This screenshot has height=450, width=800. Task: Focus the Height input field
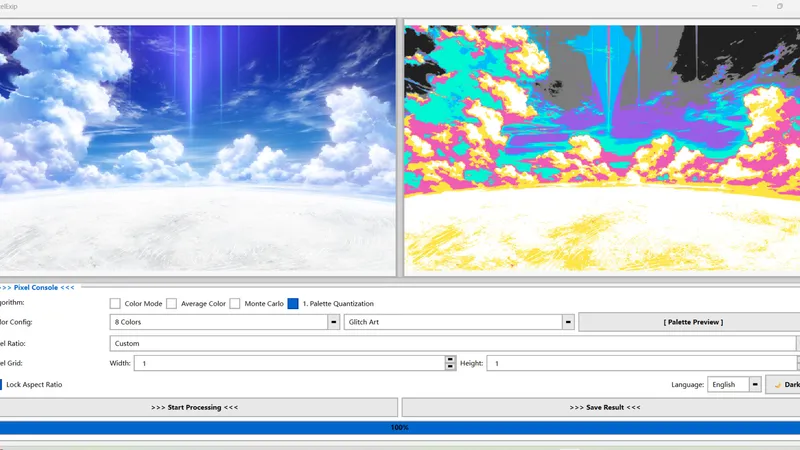(640, 363)
